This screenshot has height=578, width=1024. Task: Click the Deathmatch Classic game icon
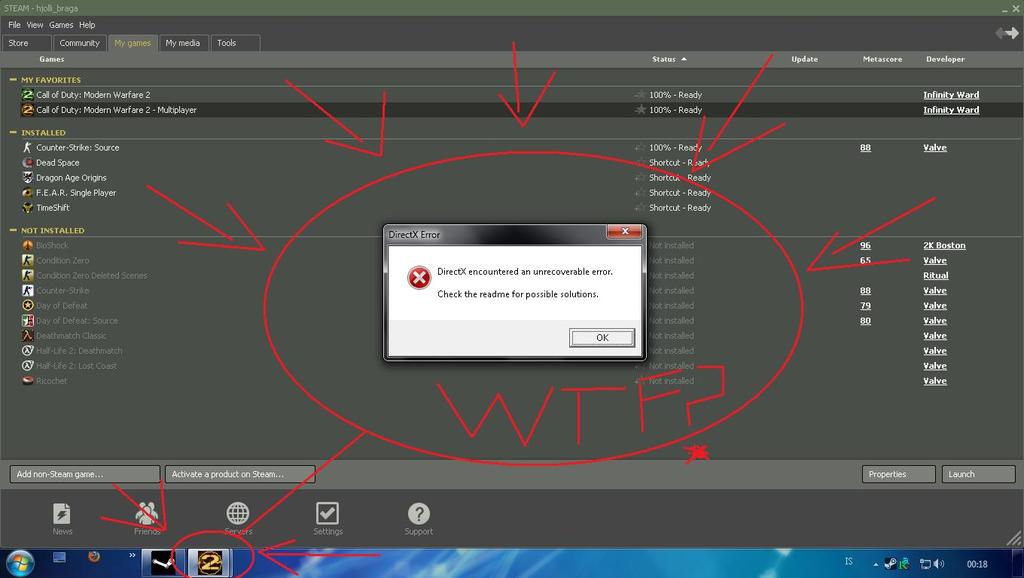[27, 336]
